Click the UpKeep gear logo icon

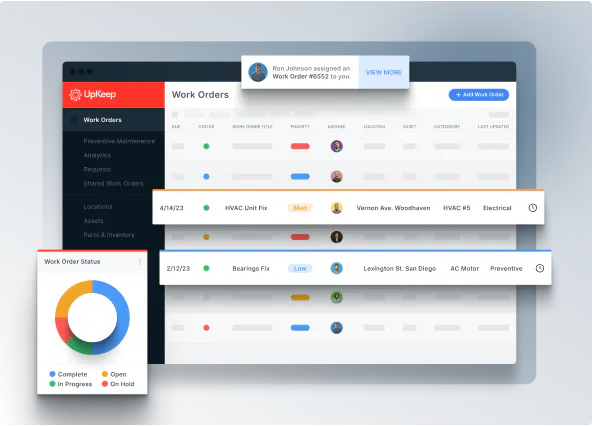(x=75, y=95)
